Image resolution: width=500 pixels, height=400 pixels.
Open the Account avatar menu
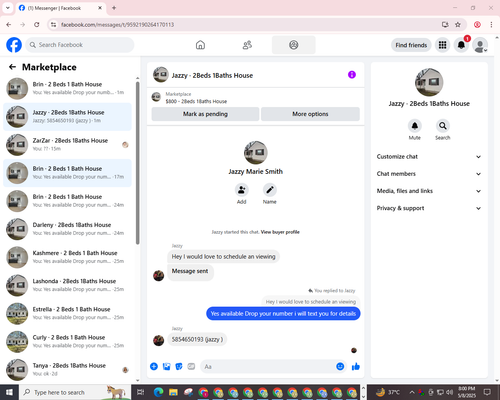[x=480, y=45]
